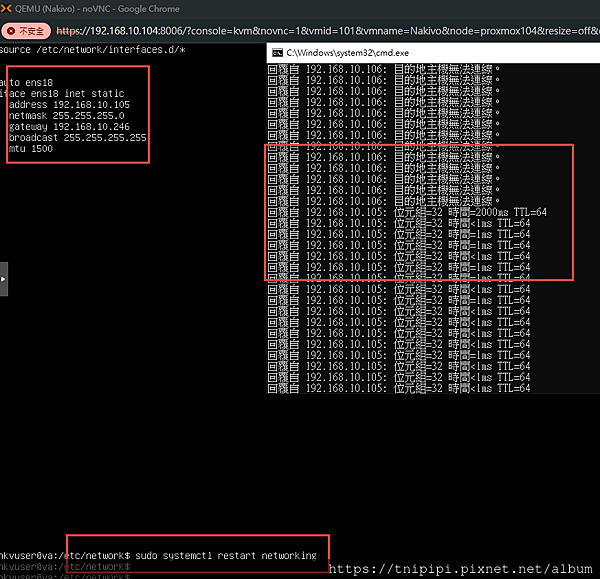Screen dimensions: 600x579
Task: Click the cmd.exe window icon
Action: click(x=277, y=53)
